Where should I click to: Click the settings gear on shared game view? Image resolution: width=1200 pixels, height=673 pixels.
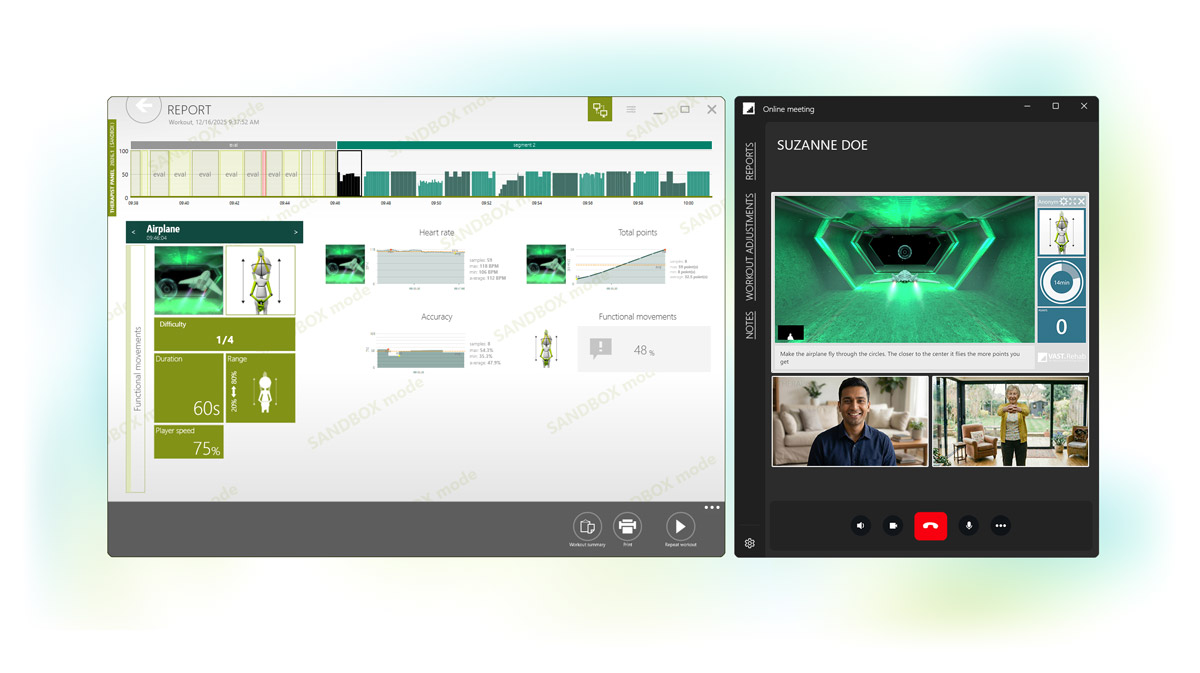1064,202
